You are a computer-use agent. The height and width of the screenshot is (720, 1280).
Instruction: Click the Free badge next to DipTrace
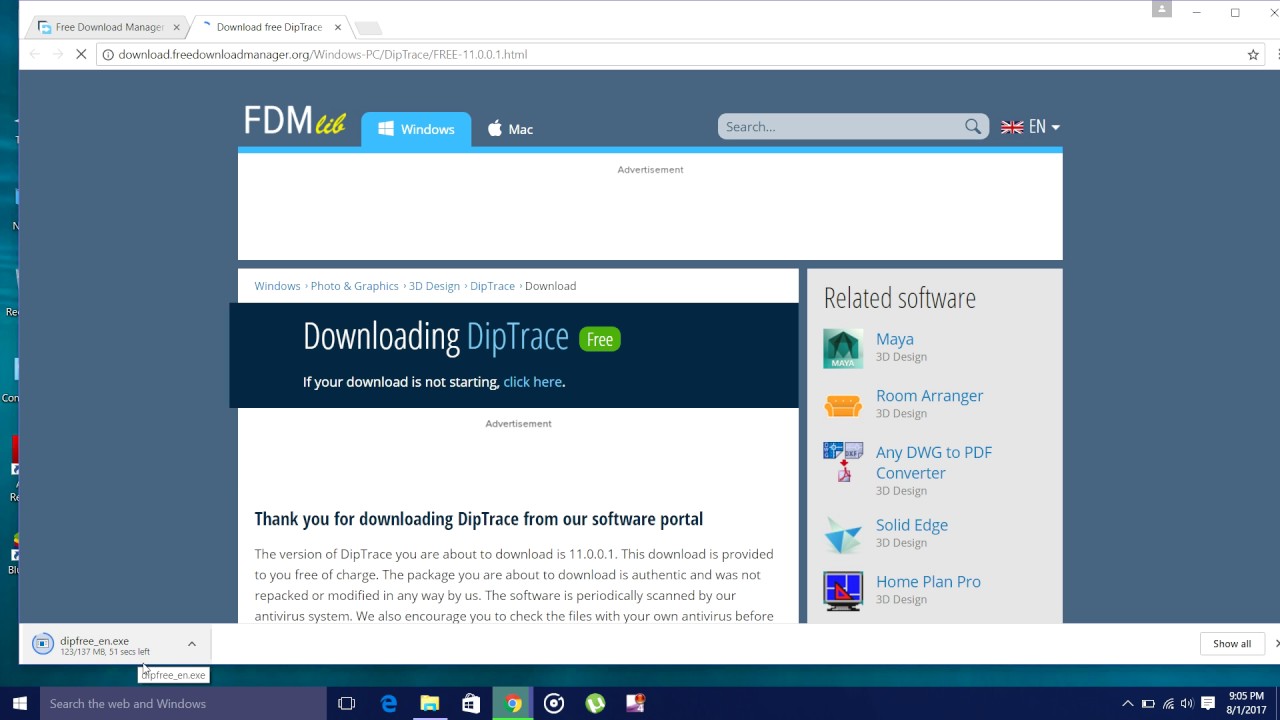click(600, 339)
